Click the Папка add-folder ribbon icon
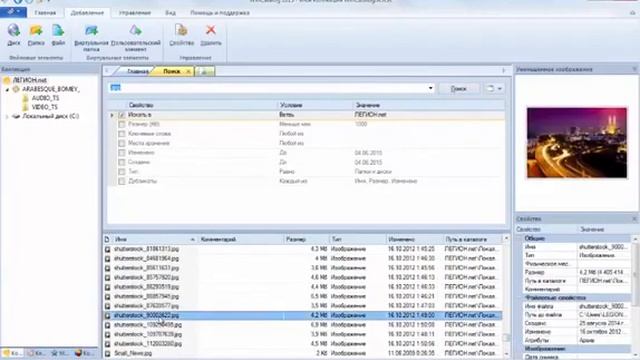 [x=36, y=31]
